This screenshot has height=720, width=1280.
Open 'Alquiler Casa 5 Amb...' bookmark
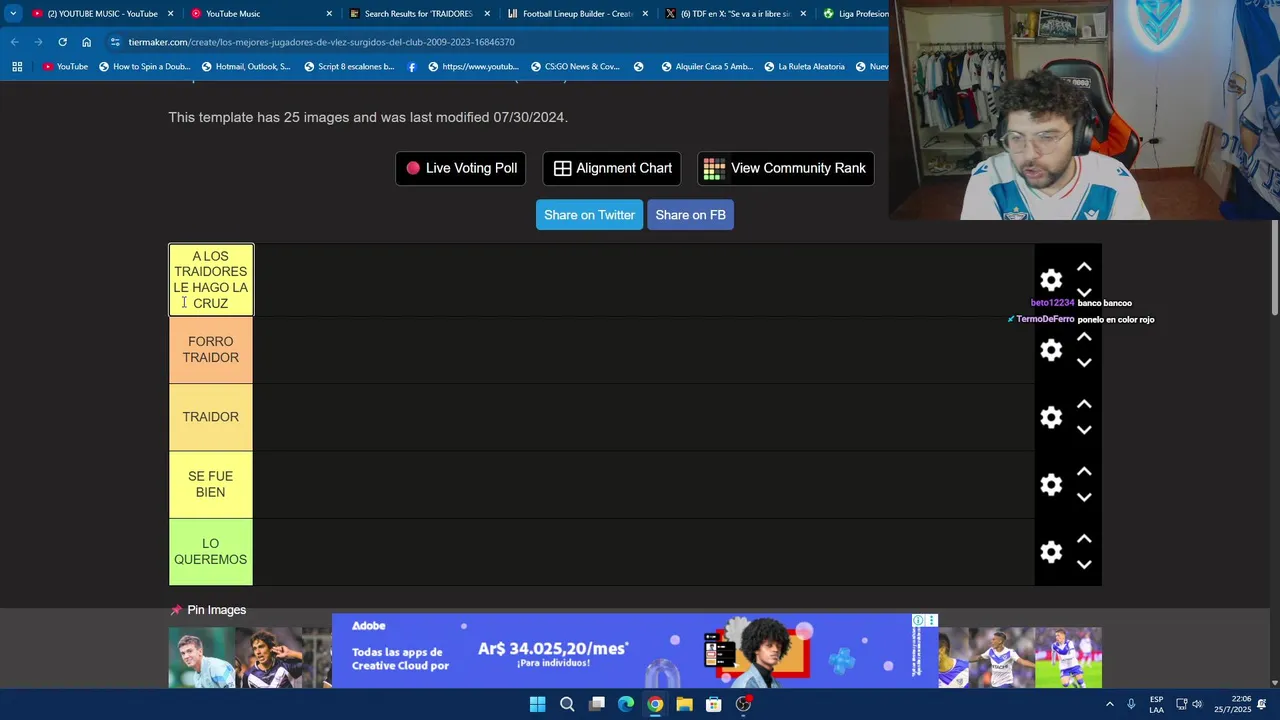point(707,67)
